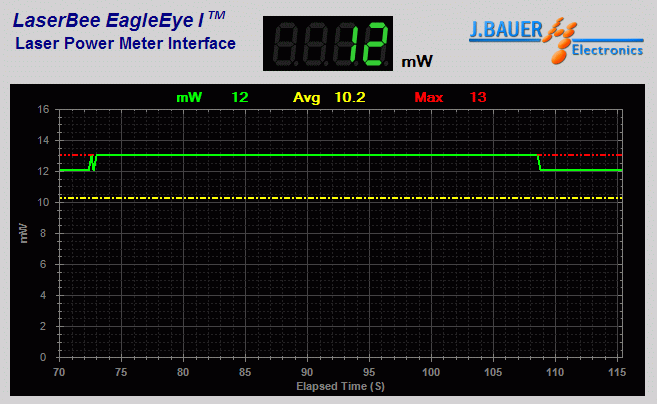Click the vertical mW axis title
Screen dimensions: 657x404
(x=24, y=233)
